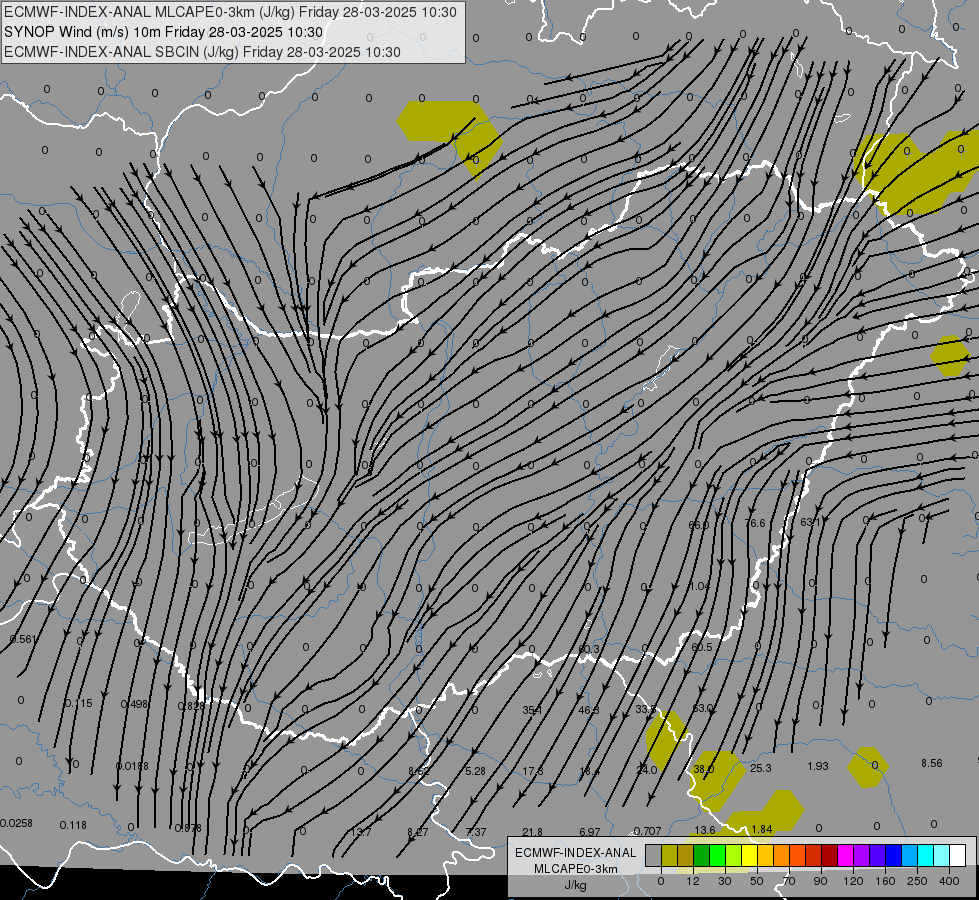Click the legend tick label 160
This screenshot has width=979, height=900.
(885, 881)
